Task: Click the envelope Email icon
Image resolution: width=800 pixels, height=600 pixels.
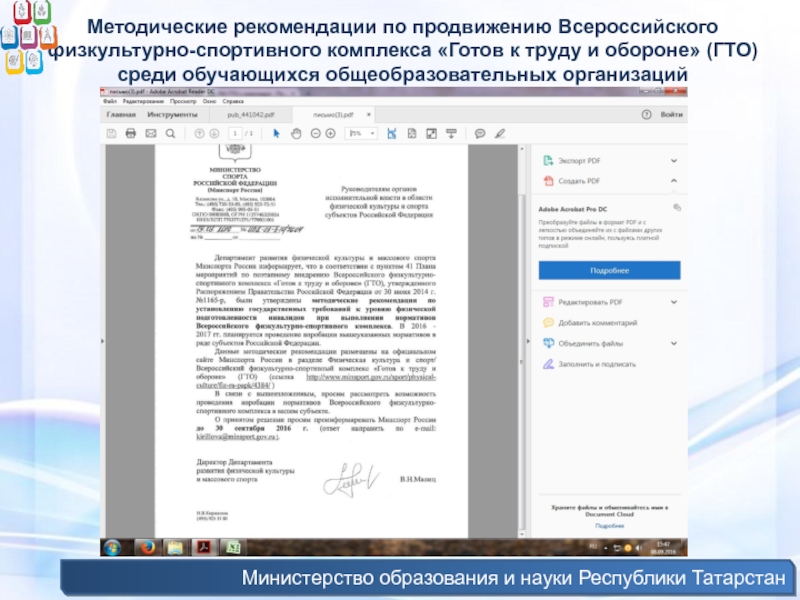Action: click(x=151, y=134)
